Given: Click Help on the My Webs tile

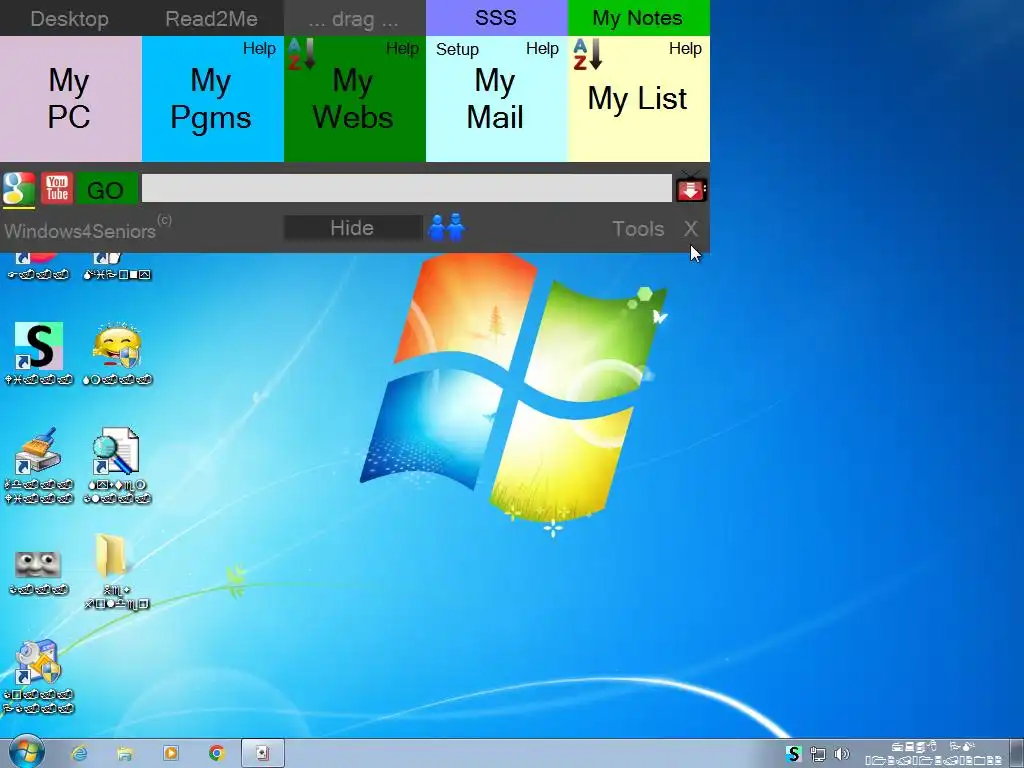Looking at the screenshot, I should click(x=402, y=48).
